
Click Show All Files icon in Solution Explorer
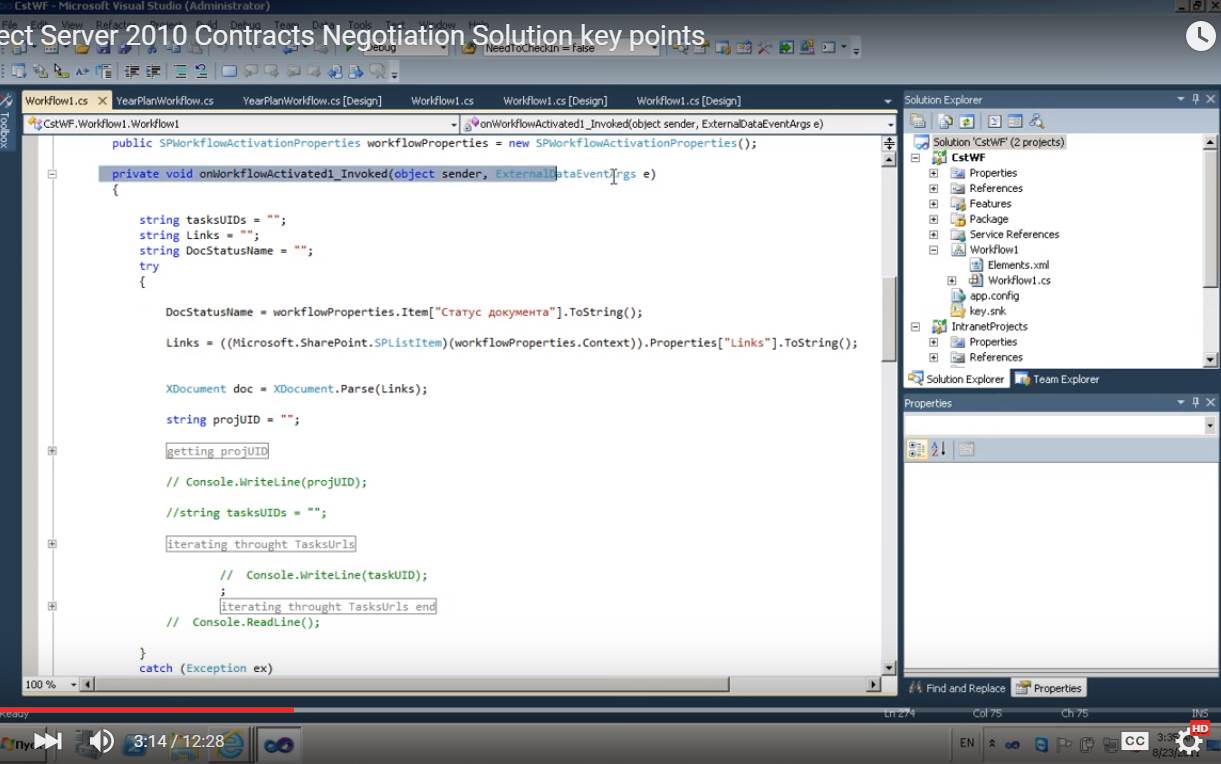coord(945,121)
